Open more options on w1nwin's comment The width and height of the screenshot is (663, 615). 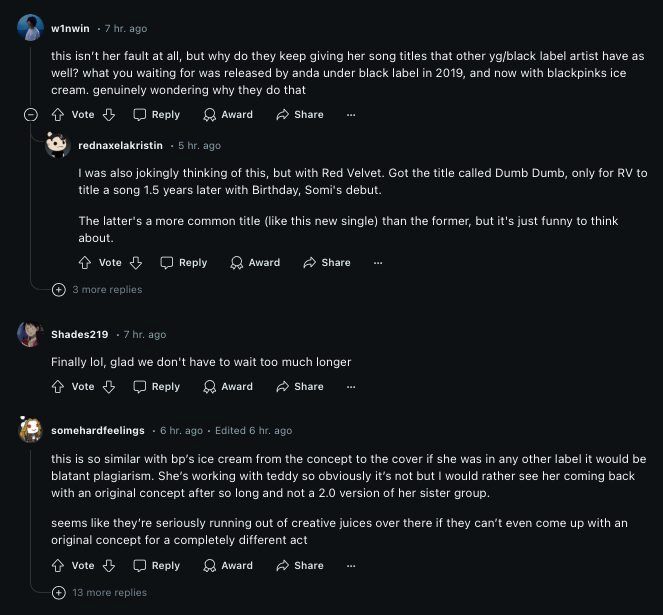click(351, 115)
